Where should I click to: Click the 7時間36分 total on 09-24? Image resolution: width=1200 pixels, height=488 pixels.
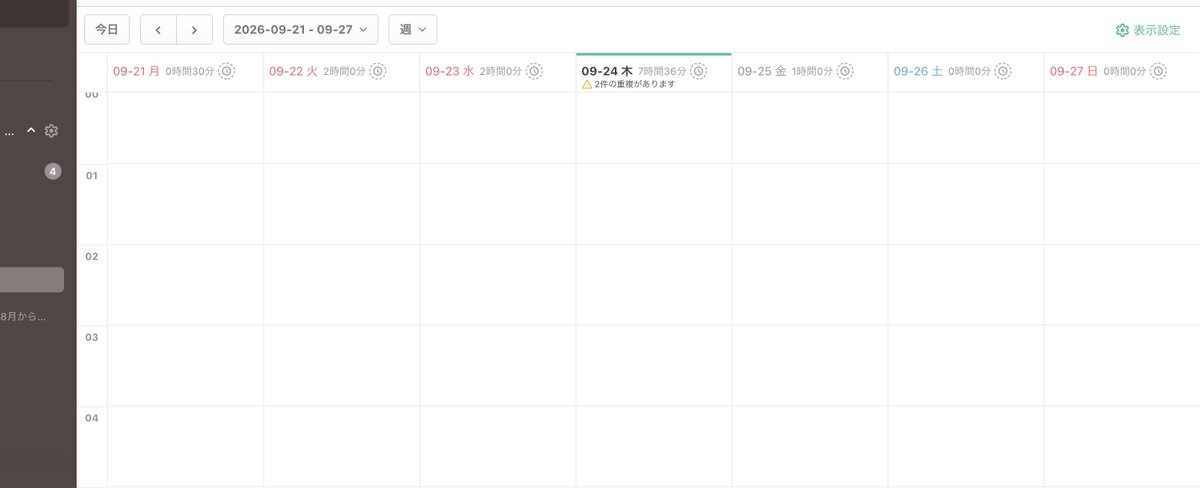pos(662,72)
